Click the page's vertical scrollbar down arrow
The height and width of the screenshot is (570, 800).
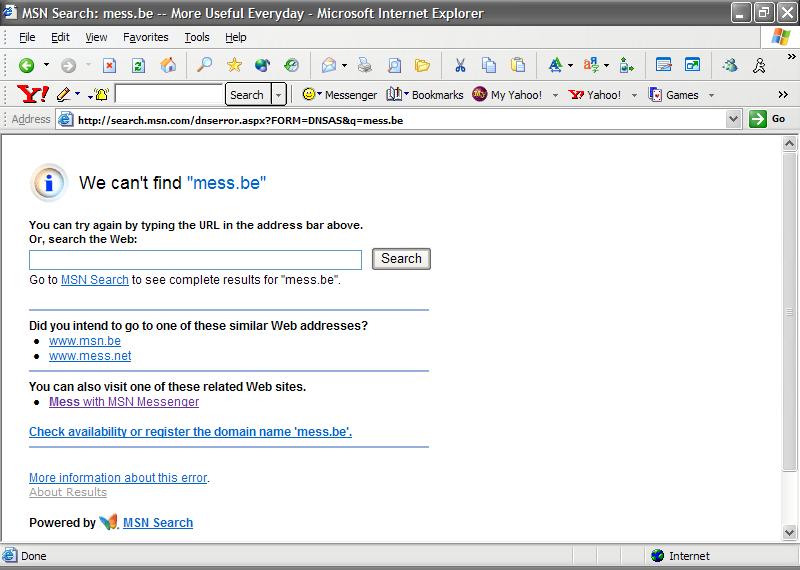pyautogui.click(x=789, y=533)
